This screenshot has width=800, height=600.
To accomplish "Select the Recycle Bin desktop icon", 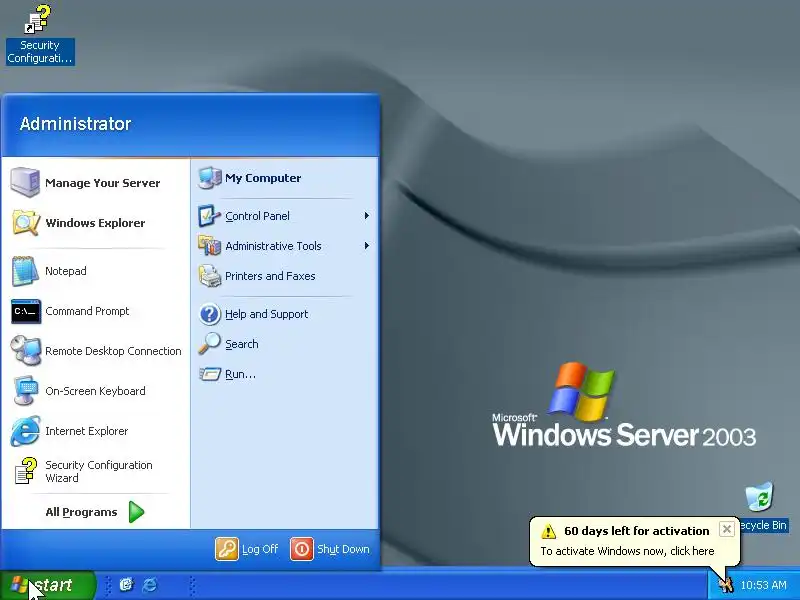I will [x=760, y=496].
